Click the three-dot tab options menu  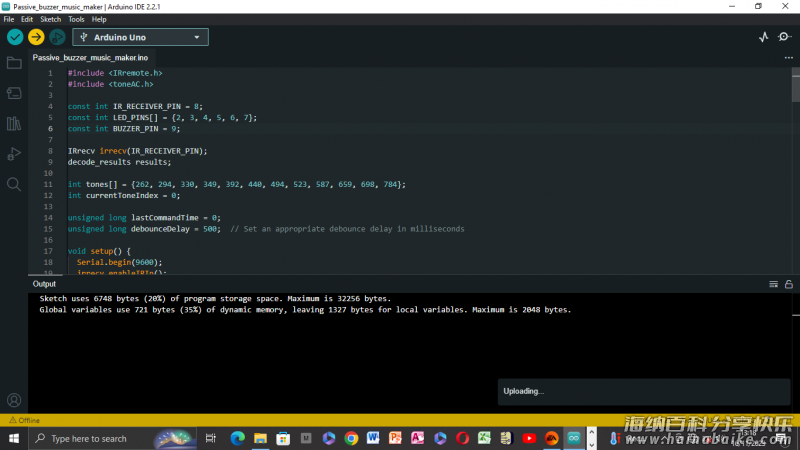tap(788, 58)
